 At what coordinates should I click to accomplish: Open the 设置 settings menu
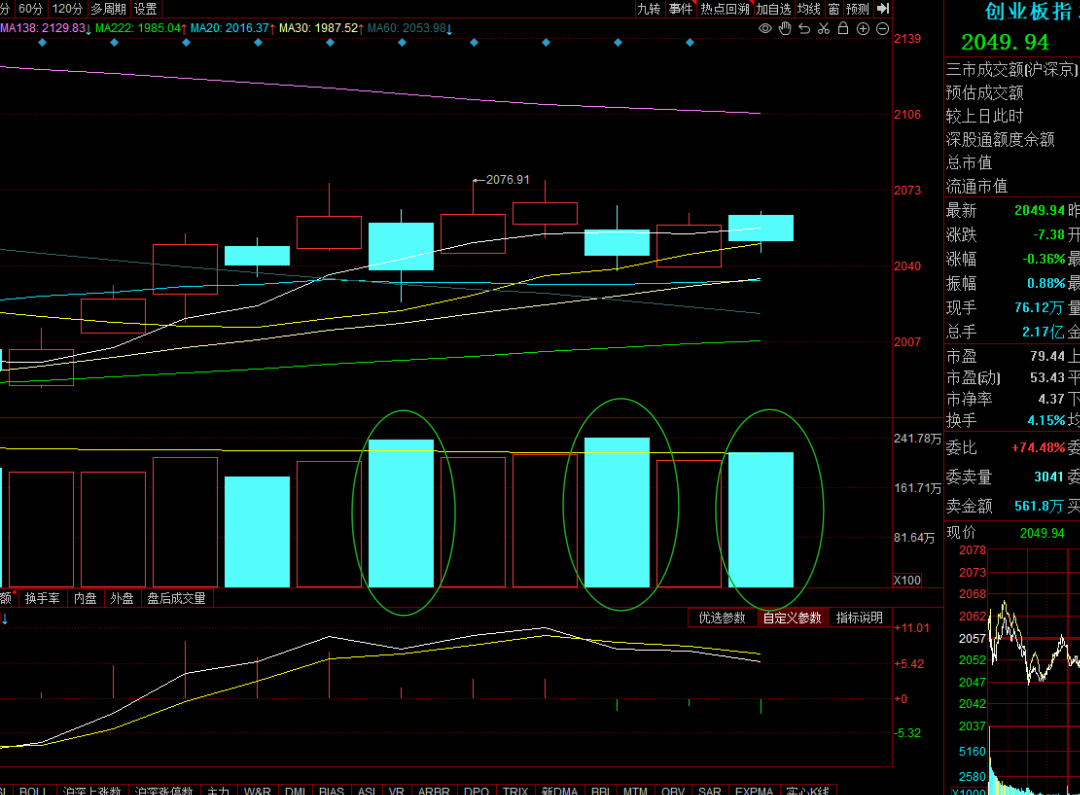point(145,9)
